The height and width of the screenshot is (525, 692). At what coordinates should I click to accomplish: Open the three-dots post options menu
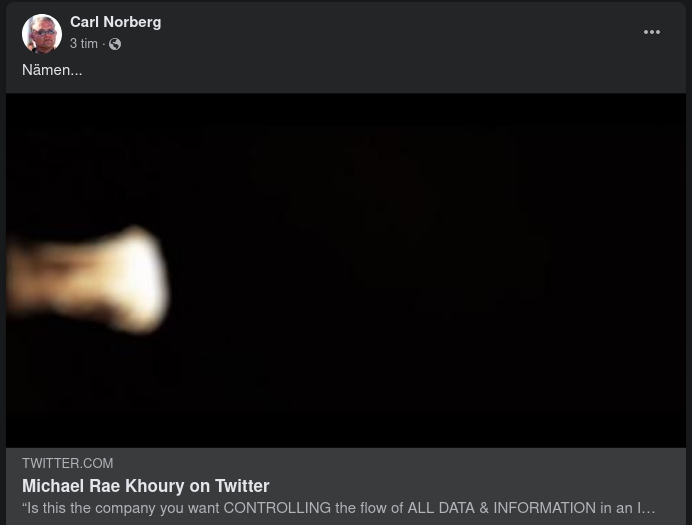pyautogui.click(x=651, y=32)
